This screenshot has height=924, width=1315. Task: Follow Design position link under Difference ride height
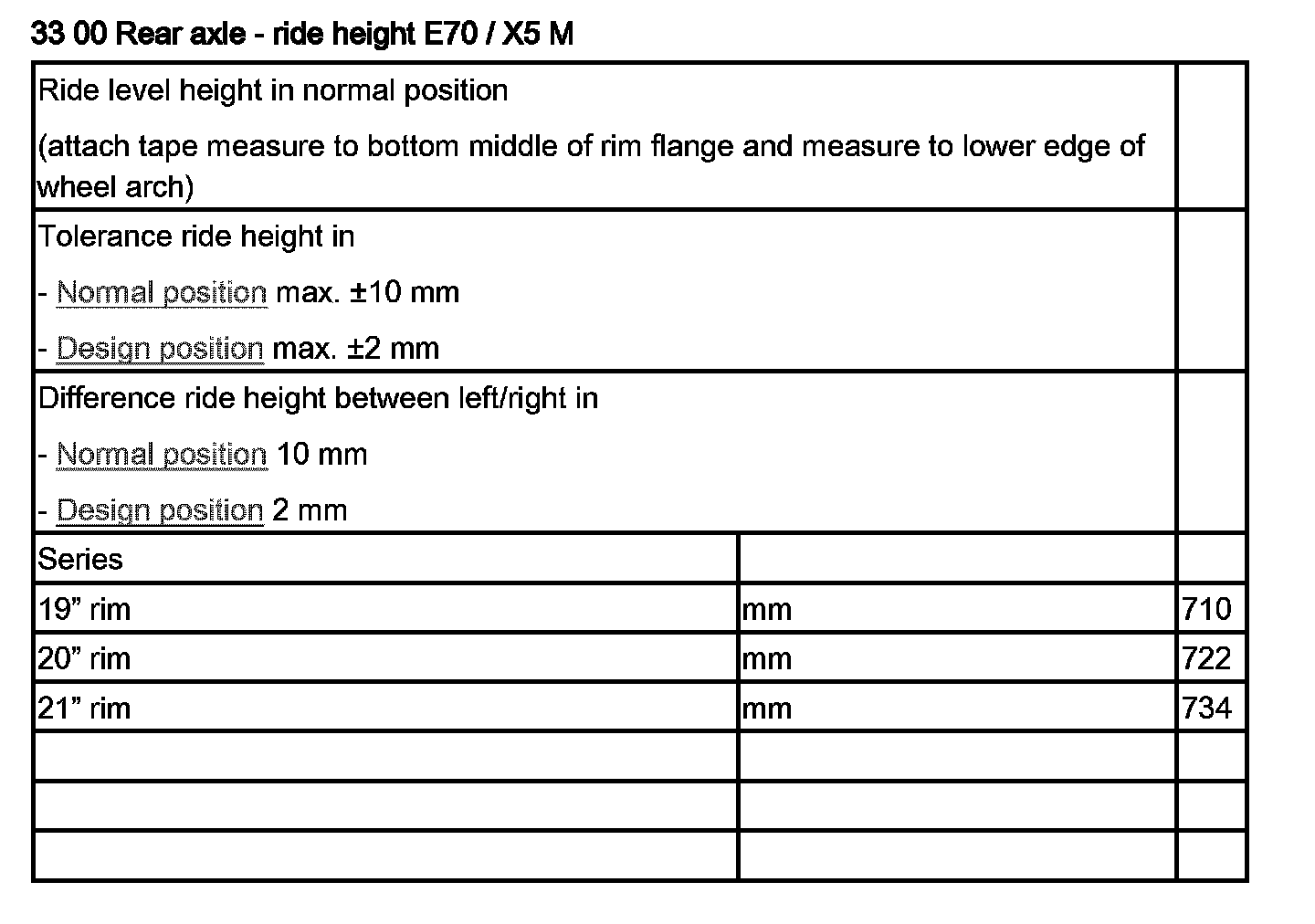click(x=160, y=510)
